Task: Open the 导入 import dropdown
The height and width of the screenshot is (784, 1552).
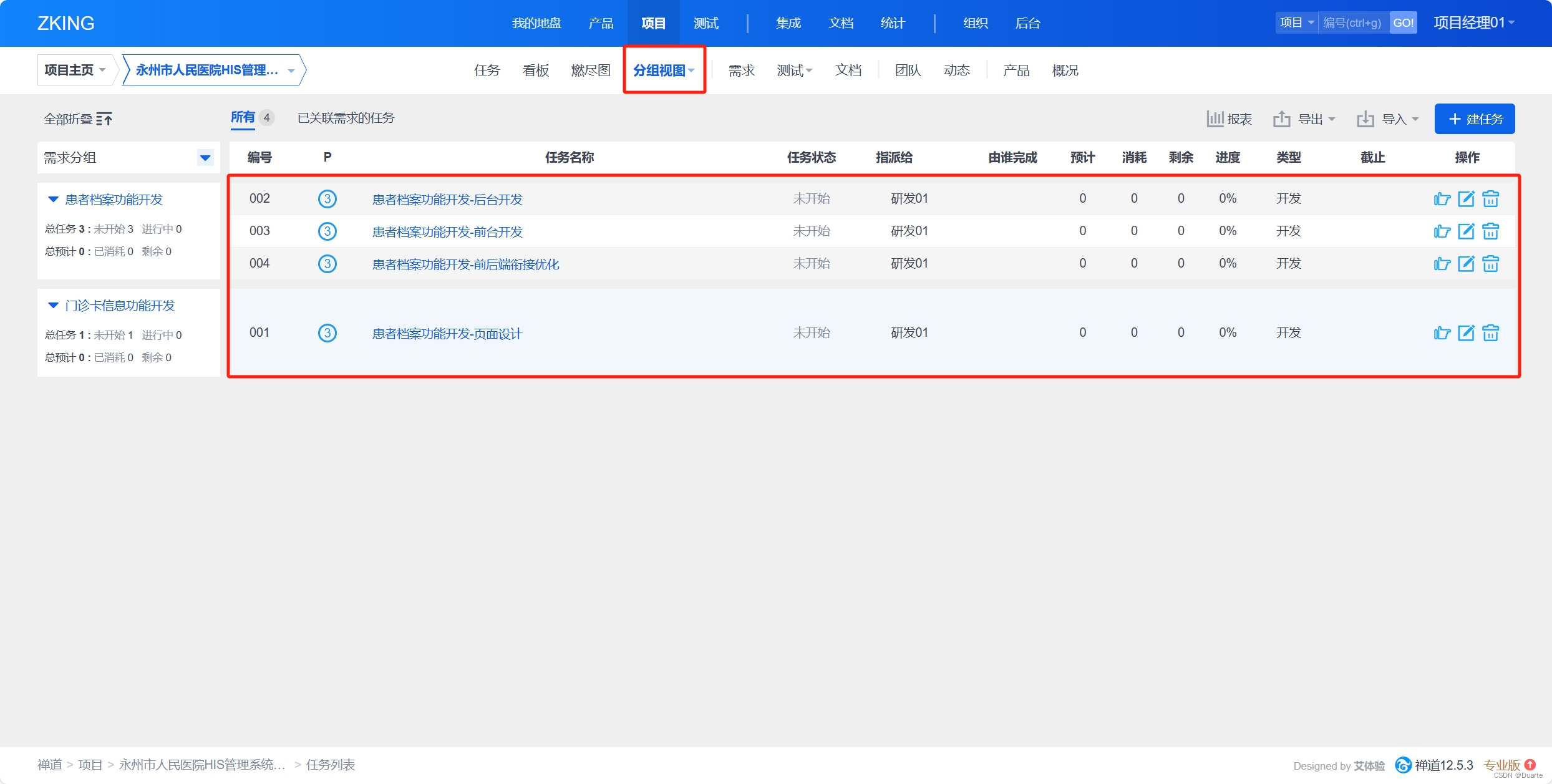Action: point(1388,119)
